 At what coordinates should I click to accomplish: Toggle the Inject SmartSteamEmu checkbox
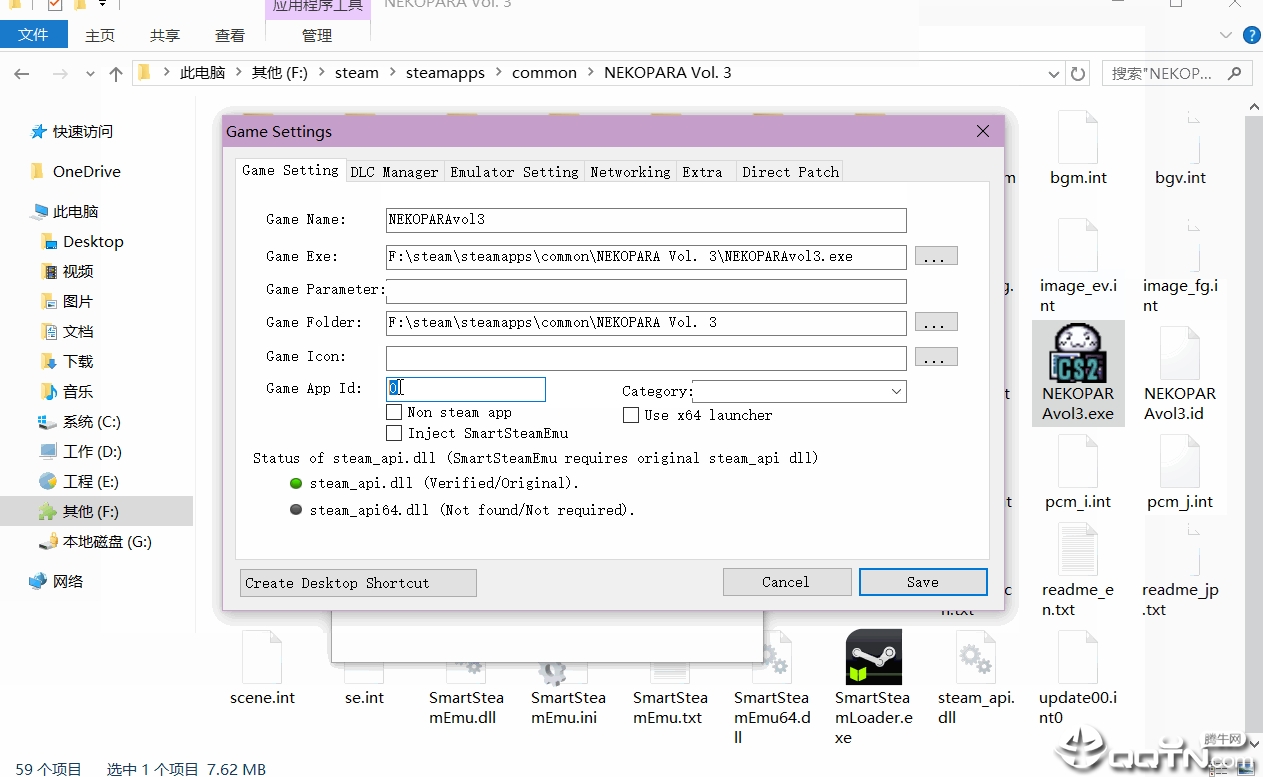[394, 433]
